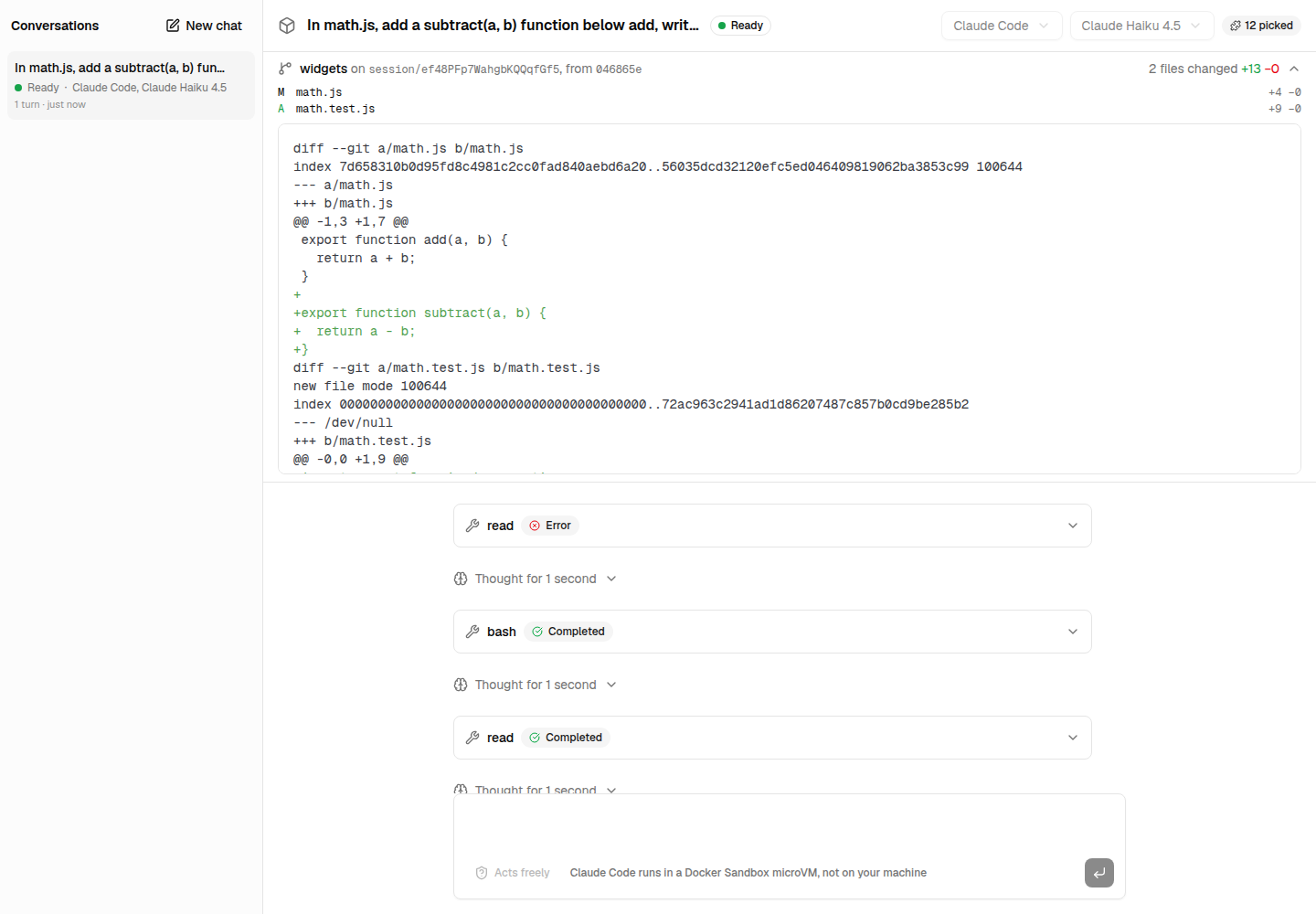Open the Claude Haiku 4.5 model dropdown
The image size is (1316, 914).
coord(1142,26)
